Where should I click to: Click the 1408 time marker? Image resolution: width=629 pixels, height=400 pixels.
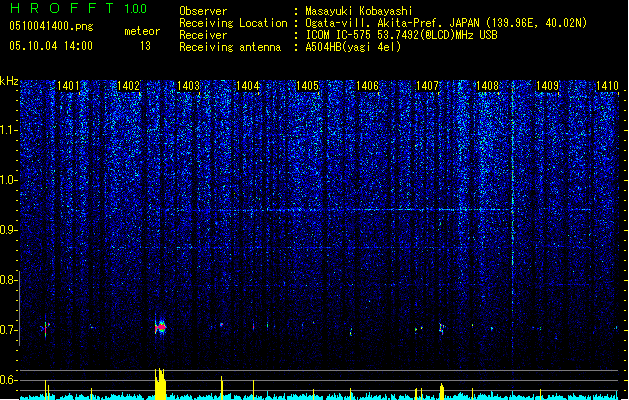click(487, 86)
